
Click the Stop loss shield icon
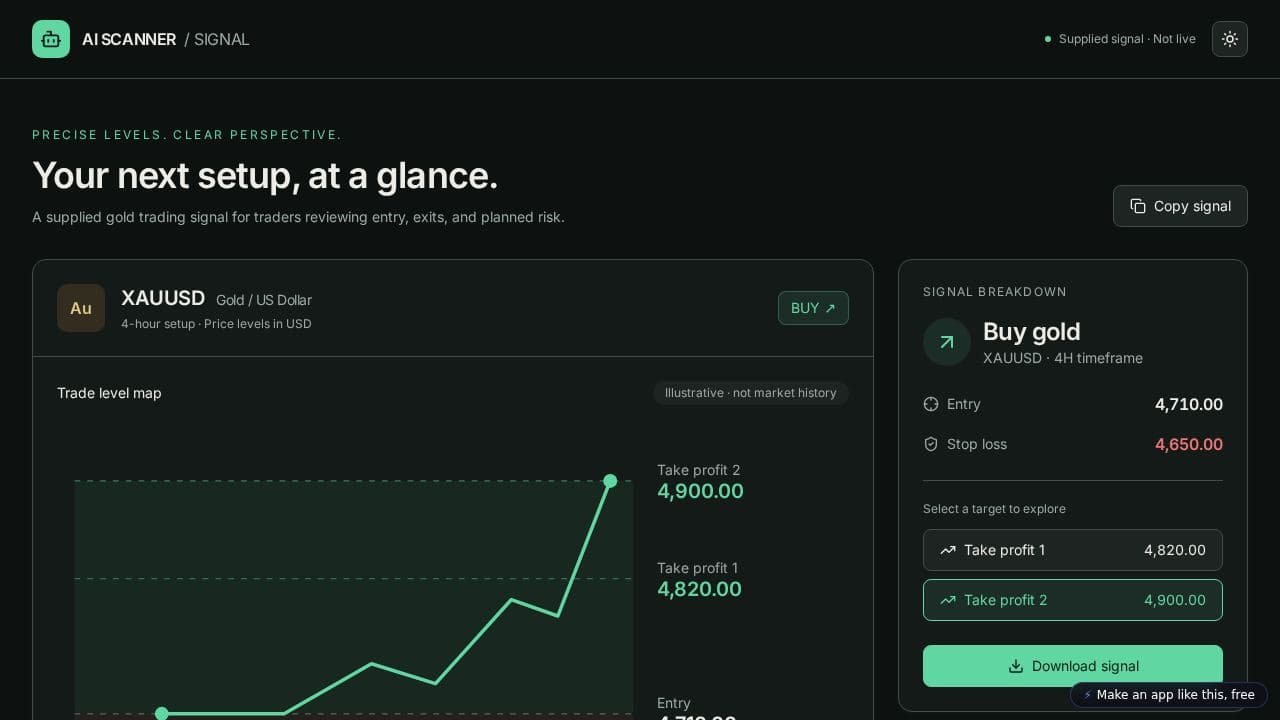point(931,444)
